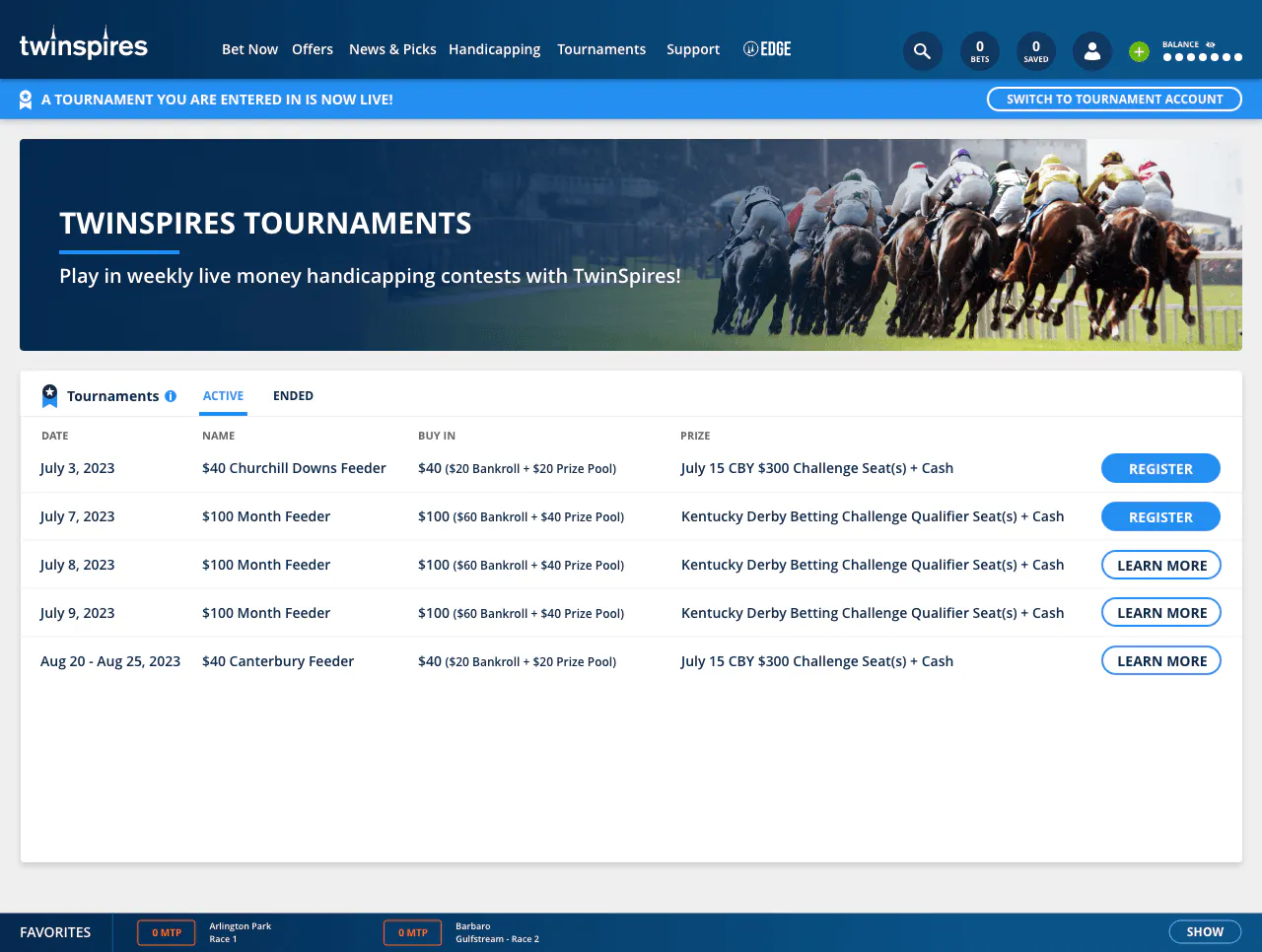
Task: Open the search magnifier icon
Action: [922, 51]
